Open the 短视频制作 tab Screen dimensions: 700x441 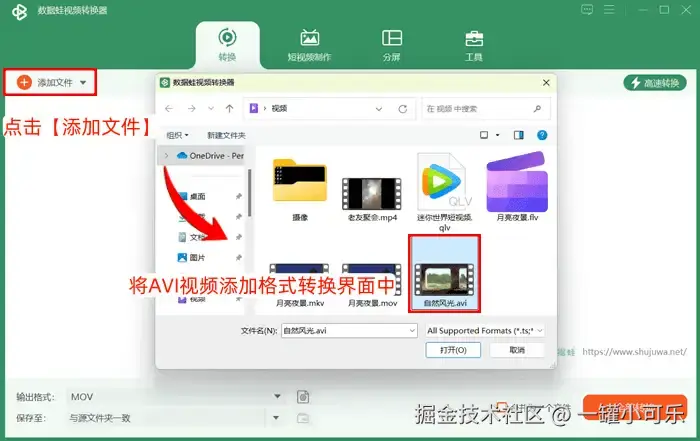coord(309,45)
